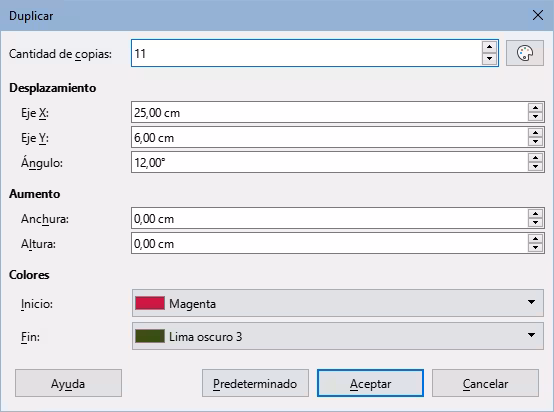Decrease the Altura enlargement value
Screen dimensions: 554x412
pyautogui.click(x=536, y=248)
